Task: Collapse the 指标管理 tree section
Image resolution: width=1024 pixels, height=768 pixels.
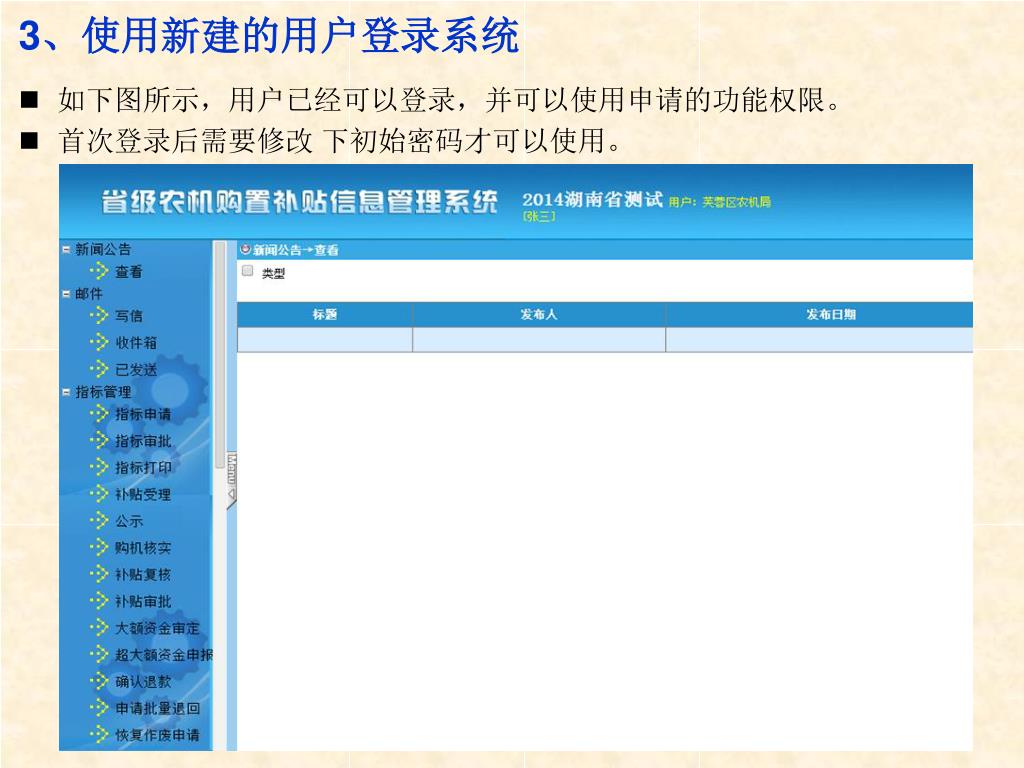Action: (x=67, y=393)
